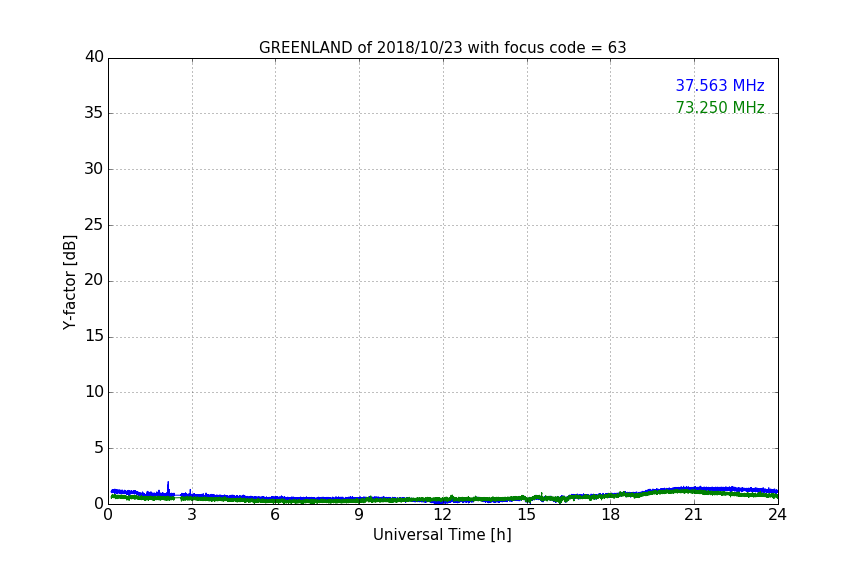Click the y-axis tick label '30'
864x576 pixels.
pyautogui.click(x=94, y=169)
